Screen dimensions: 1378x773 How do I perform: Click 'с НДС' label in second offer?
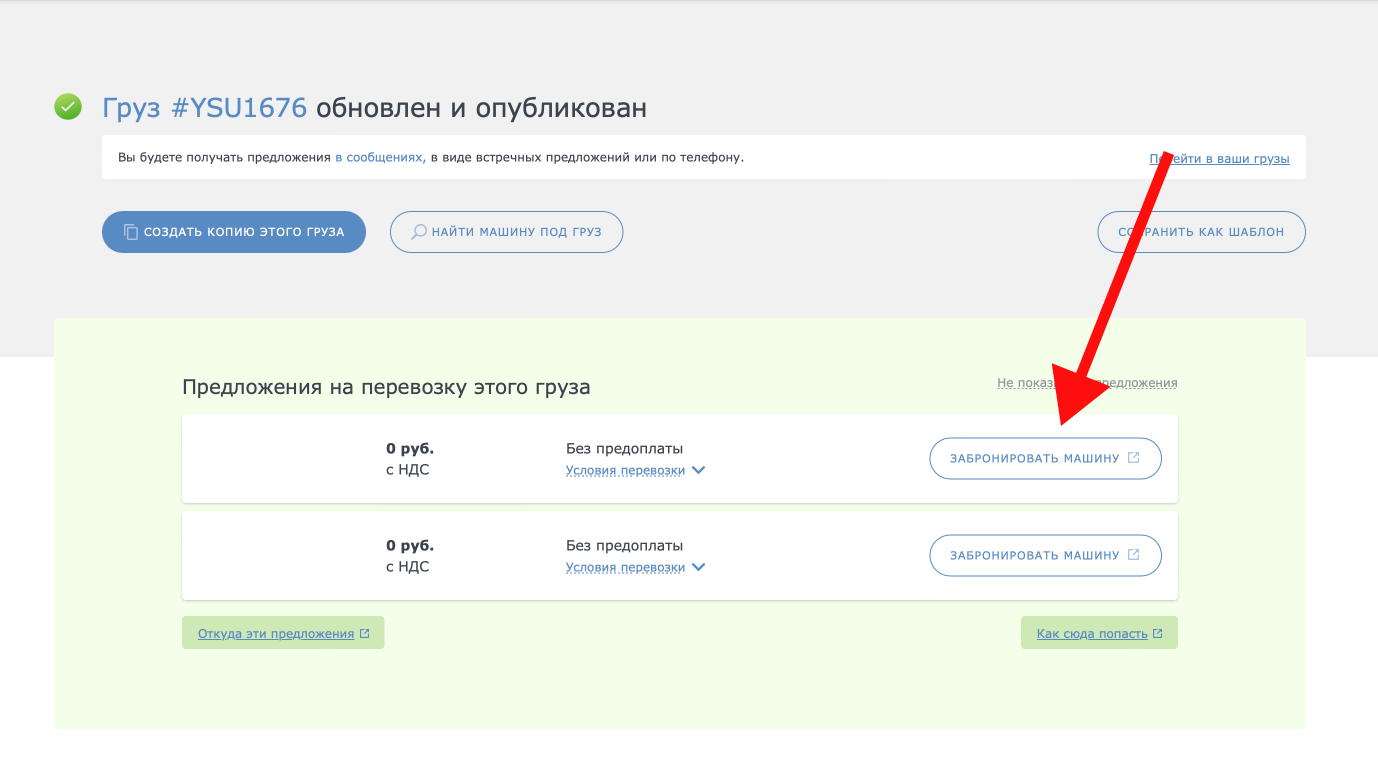(x=407, y=566)
